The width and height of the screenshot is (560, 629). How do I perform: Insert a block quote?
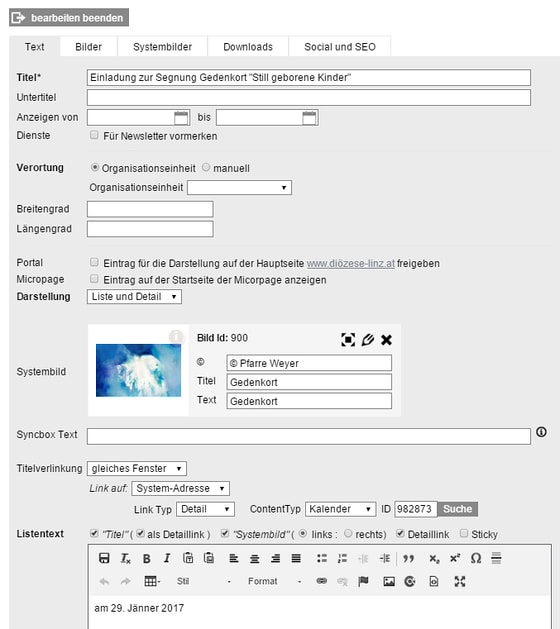(x=408, y=558)
